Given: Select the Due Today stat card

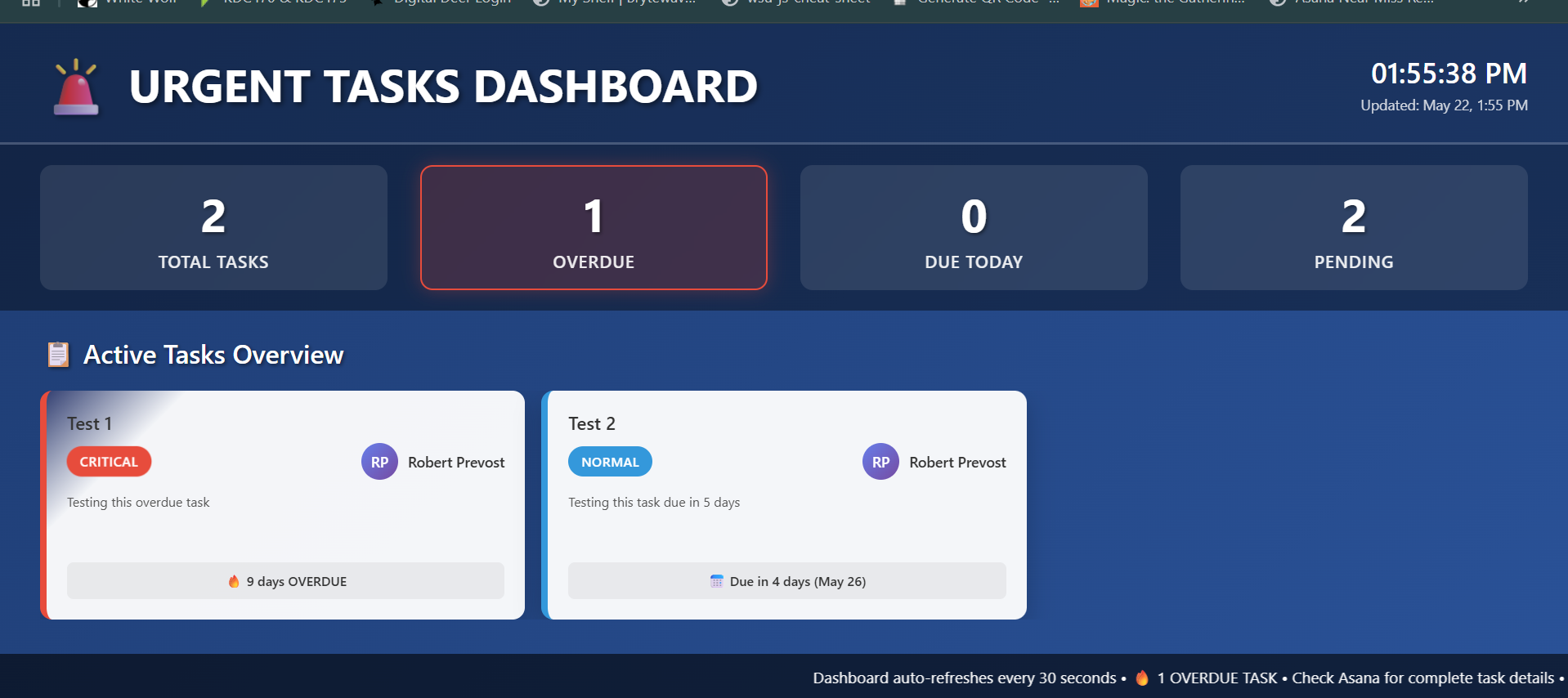Looking at the screenshot, I should pos(974,227).
